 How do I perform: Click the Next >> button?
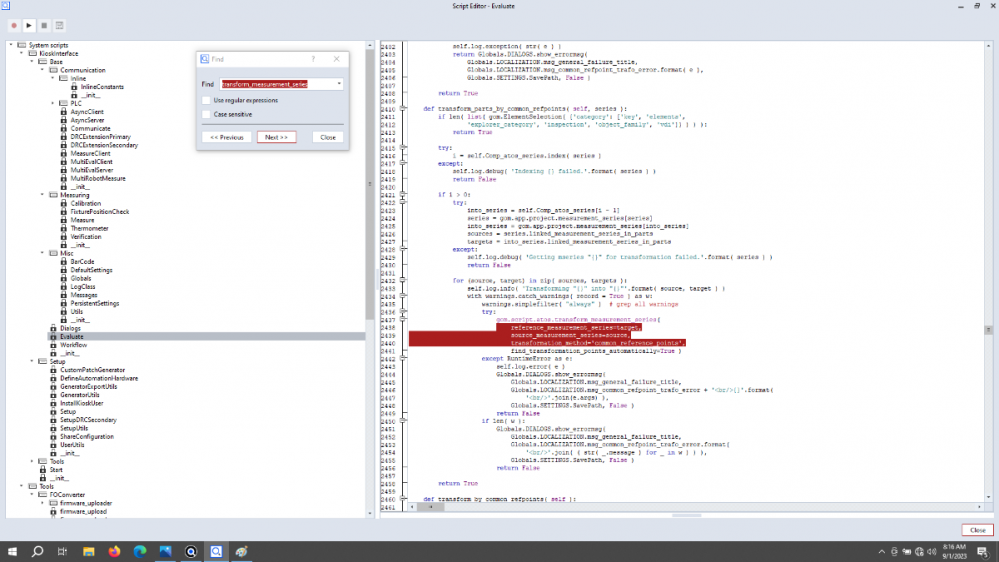[x=276, y=137]
